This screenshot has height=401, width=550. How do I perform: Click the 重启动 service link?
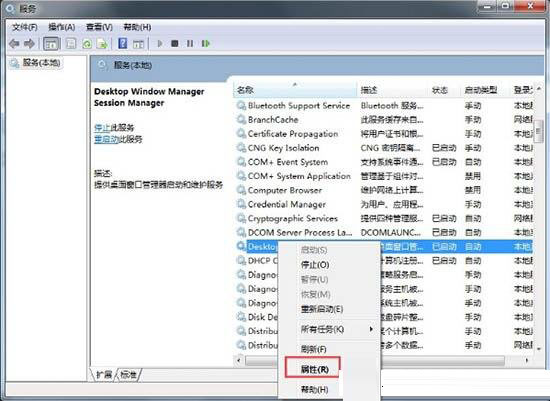(106, 139)
